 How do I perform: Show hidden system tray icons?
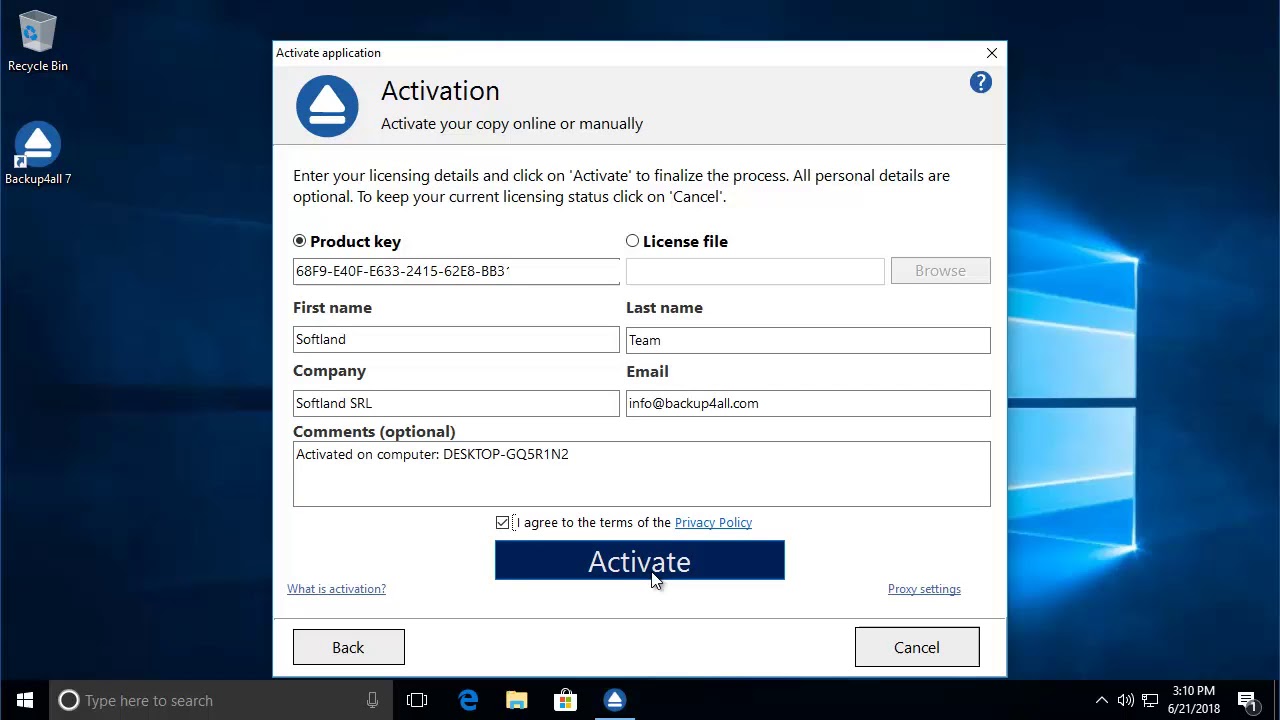pos(1101,701)
